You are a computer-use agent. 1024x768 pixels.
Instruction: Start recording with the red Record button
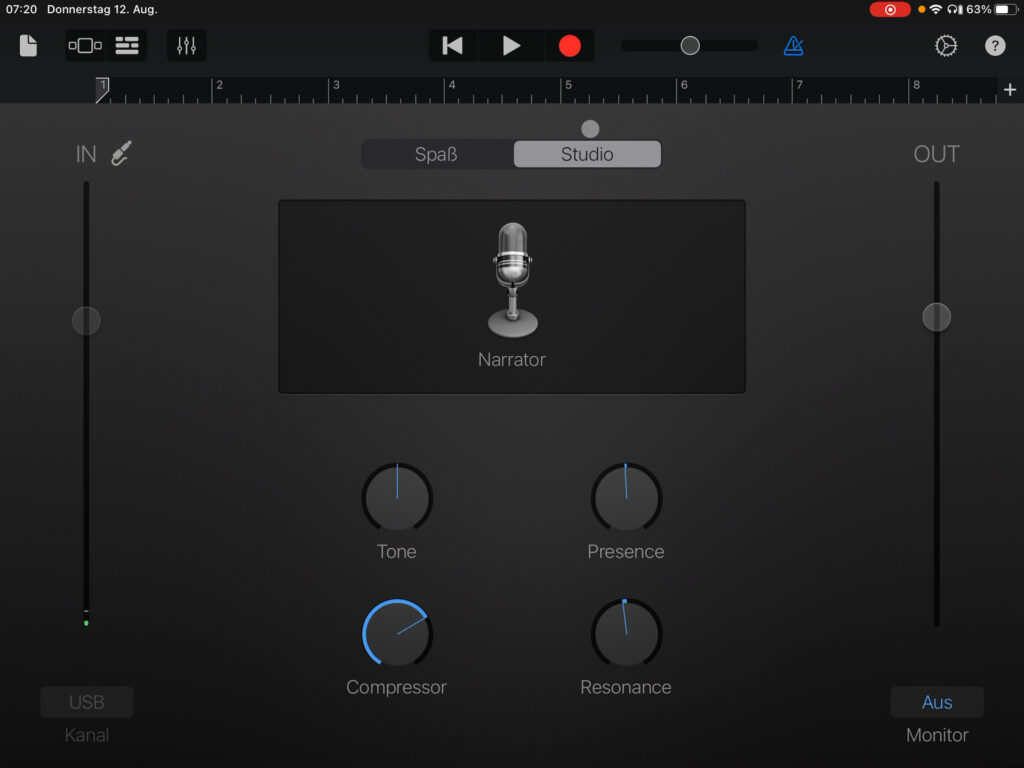(569, 46)
